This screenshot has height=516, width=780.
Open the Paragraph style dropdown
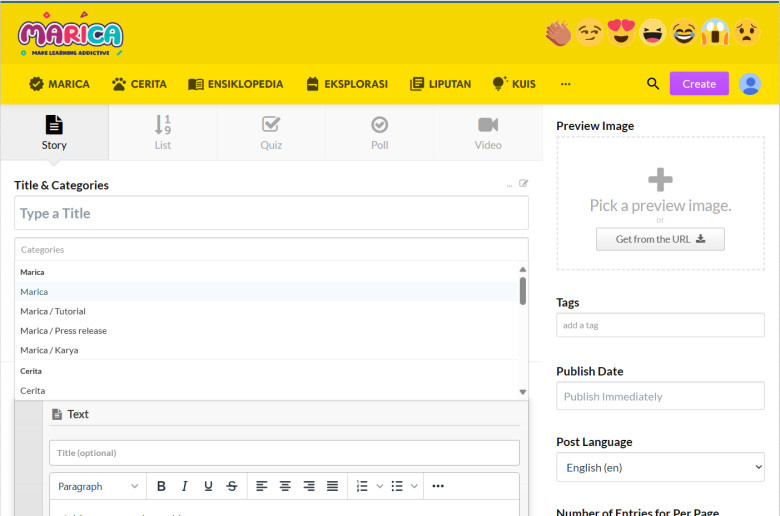(x=98, y=486)
